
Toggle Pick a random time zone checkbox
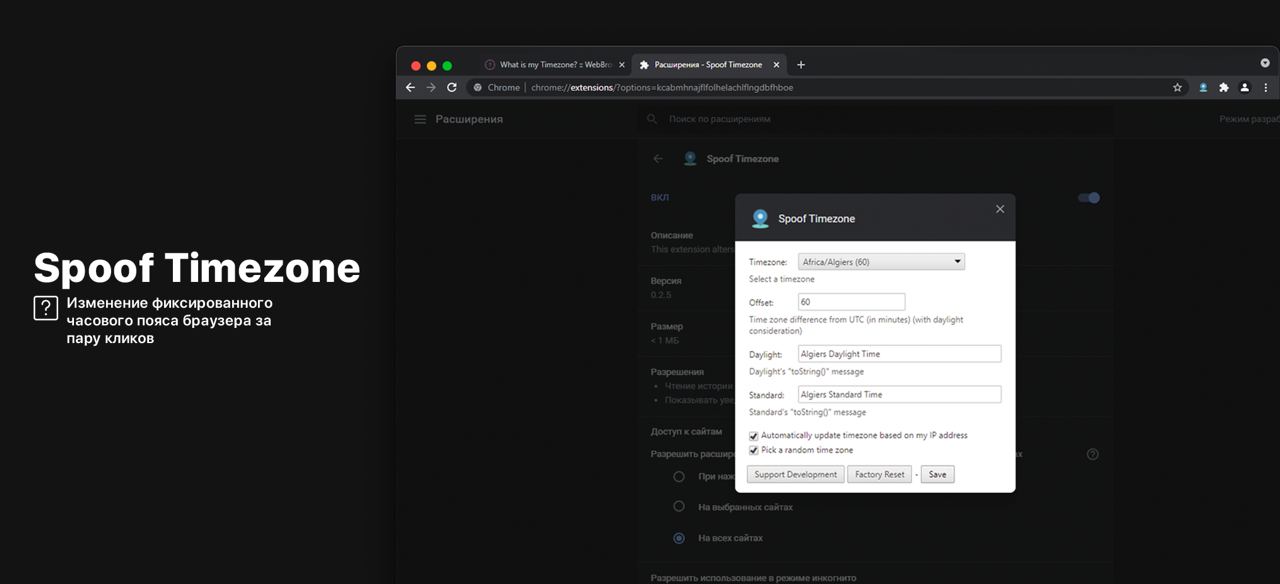click(754, 451)
